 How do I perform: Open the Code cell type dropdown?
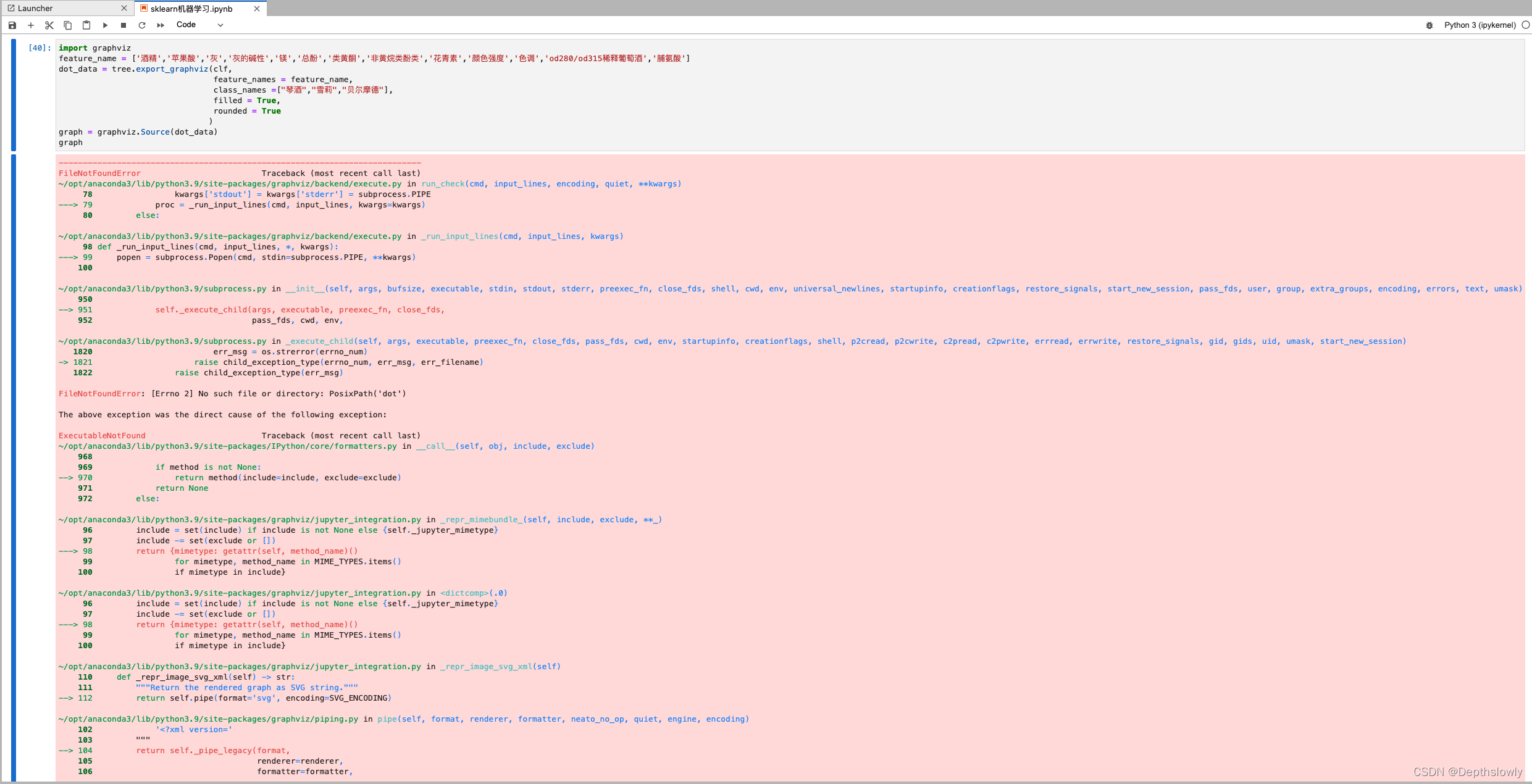(x=199, y=25)
